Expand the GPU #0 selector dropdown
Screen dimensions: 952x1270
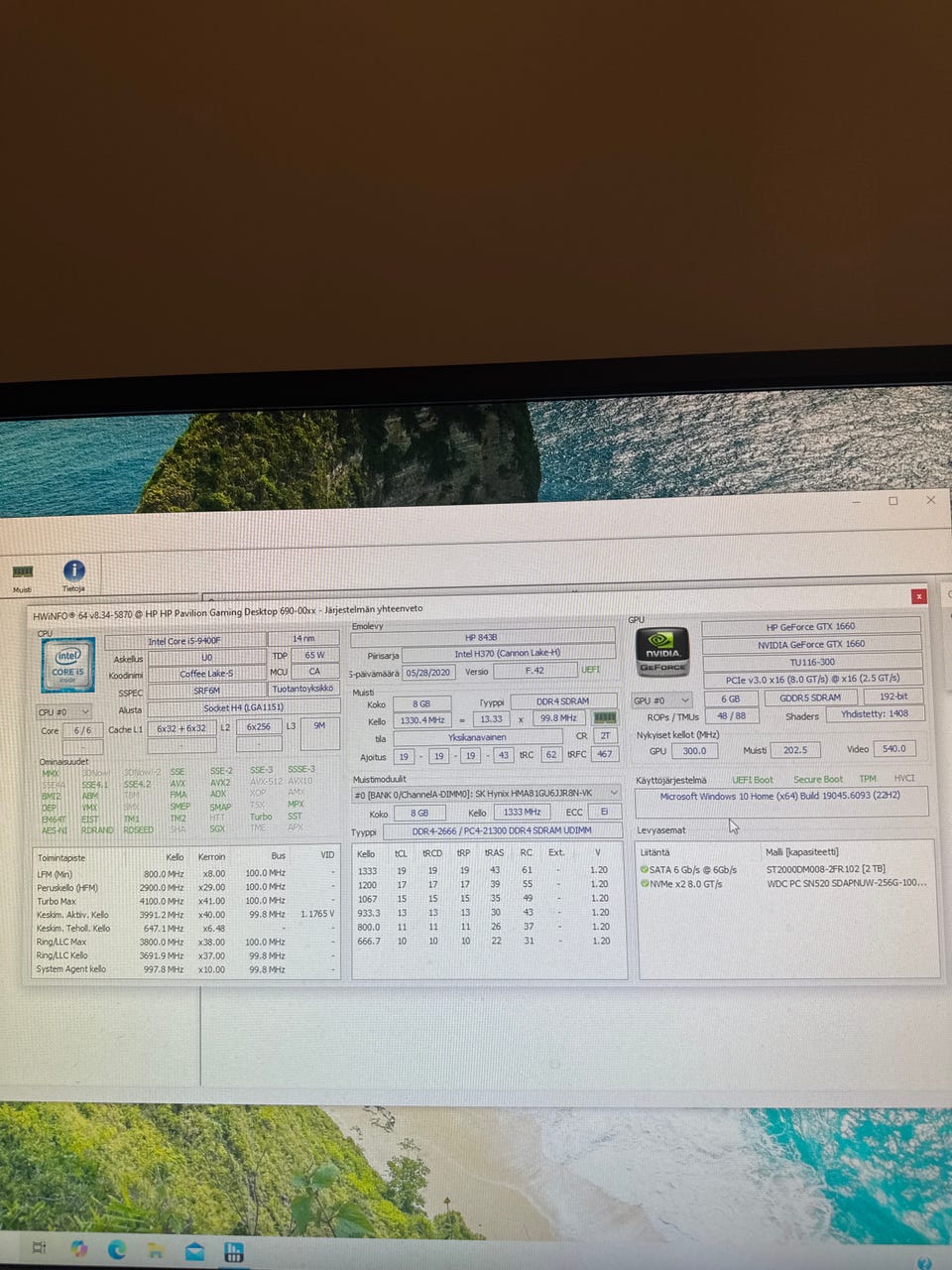[660, 700]
